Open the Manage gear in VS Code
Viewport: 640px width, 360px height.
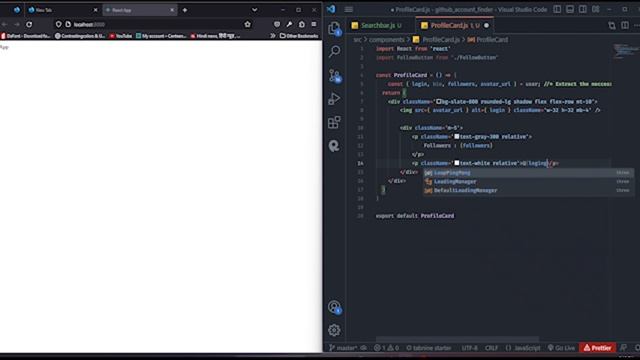pos(334,330)
